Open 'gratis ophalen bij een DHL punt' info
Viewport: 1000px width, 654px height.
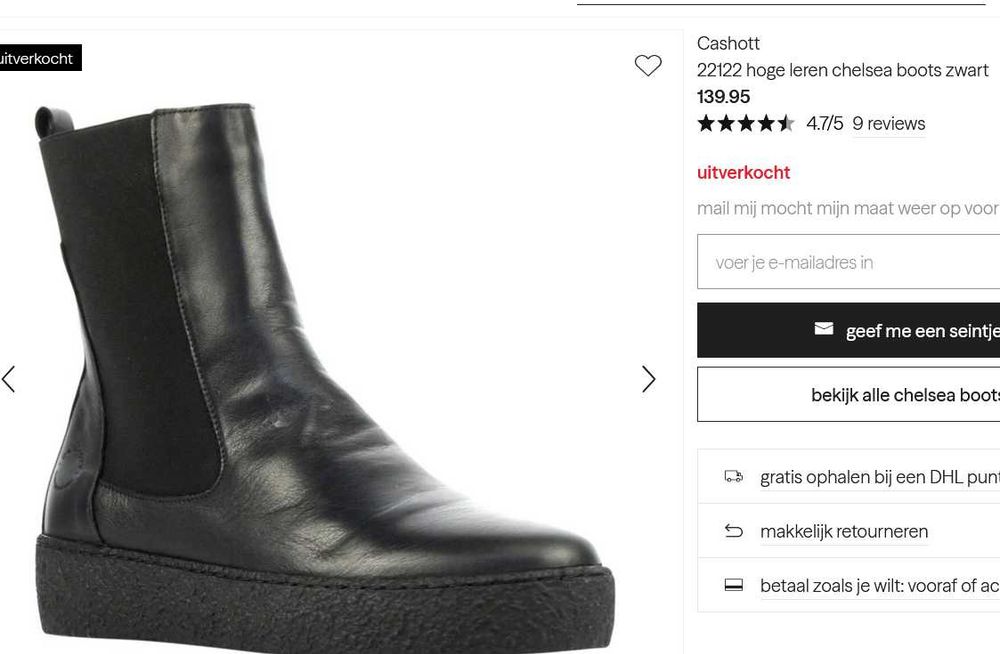pos(878,477)
